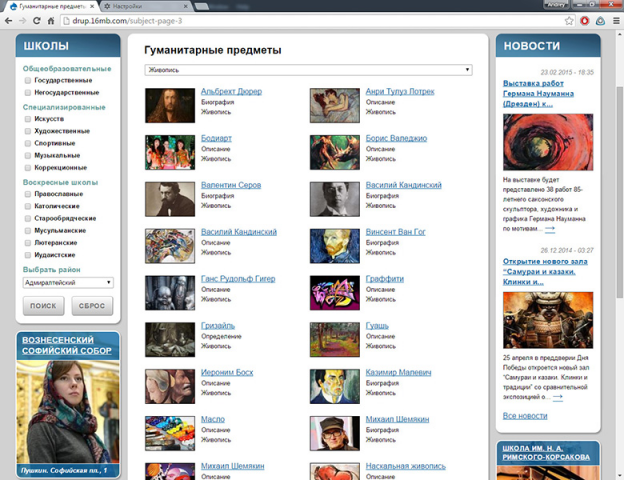Open Школа им. Римского-Корсакова banner link
Image resolution: width=624 pixels, height=480 pixels.
pos(546,453)
